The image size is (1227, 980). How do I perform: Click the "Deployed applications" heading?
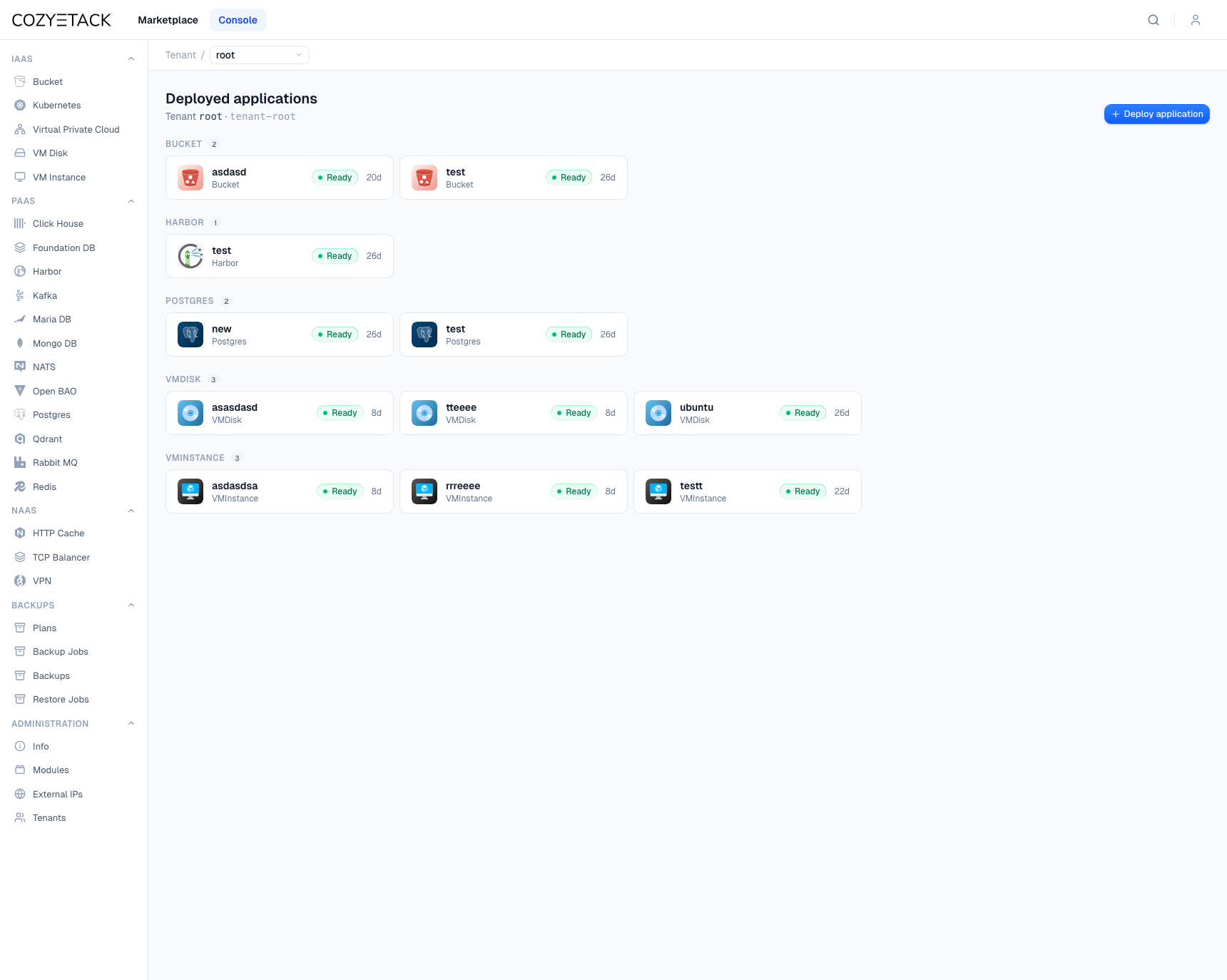(x=241, y=98)
